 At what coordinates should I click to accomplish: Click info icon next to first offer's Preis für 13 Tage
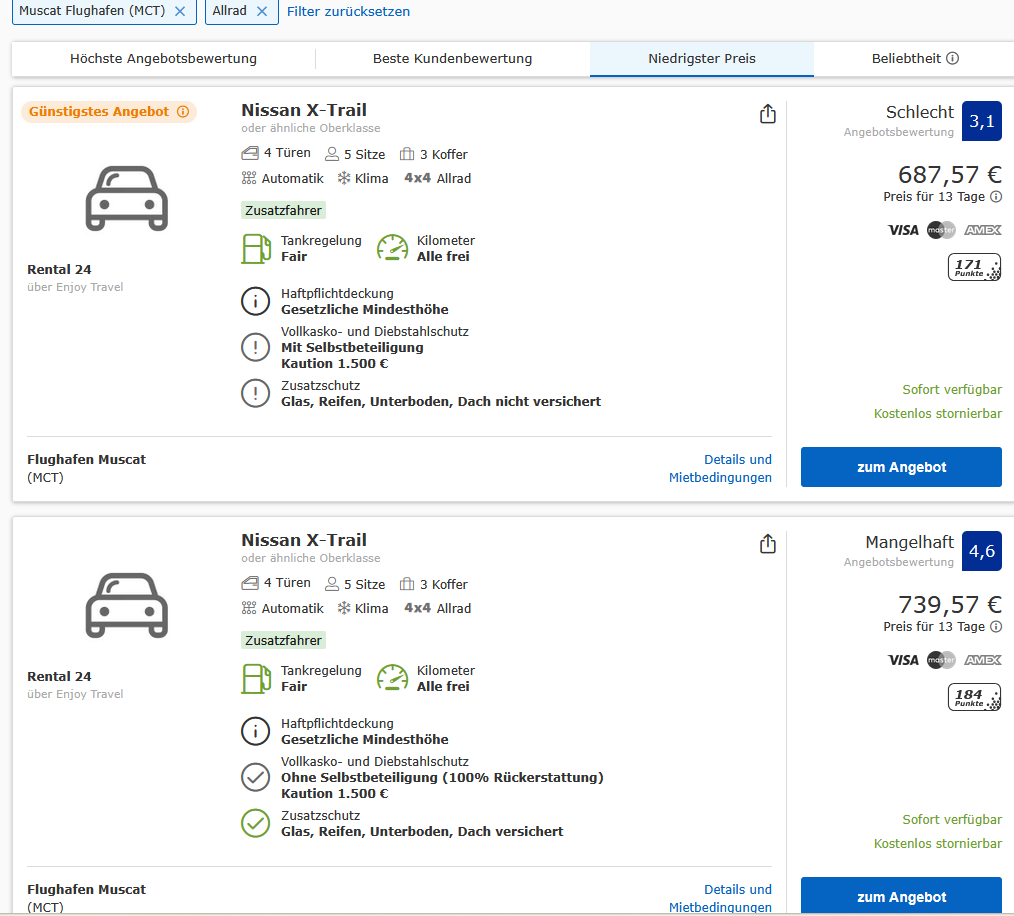(x=996, y=197)
